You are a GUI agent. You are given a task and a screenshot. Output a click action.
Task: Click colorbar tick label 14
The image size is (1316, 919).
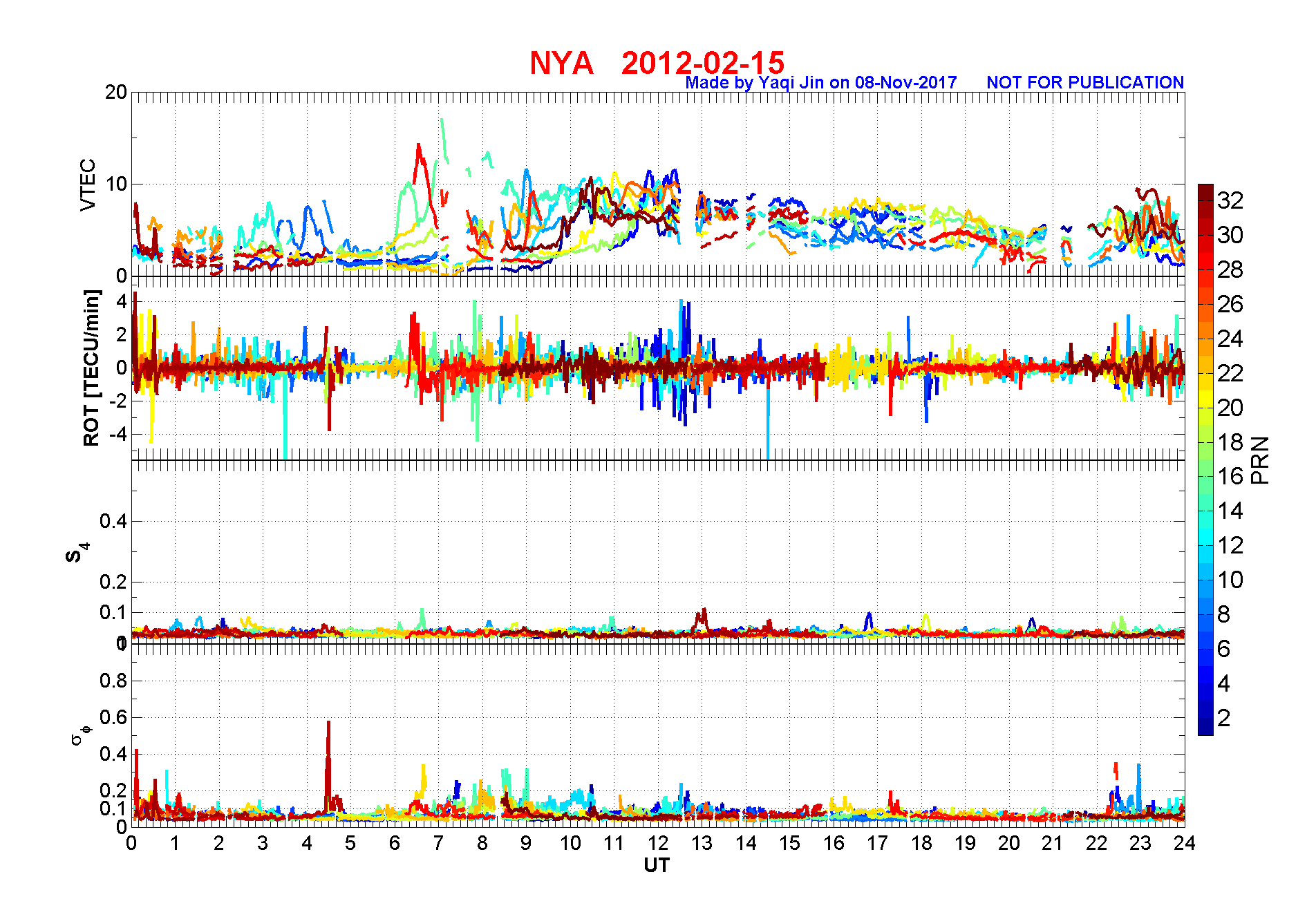point(1230,511)
